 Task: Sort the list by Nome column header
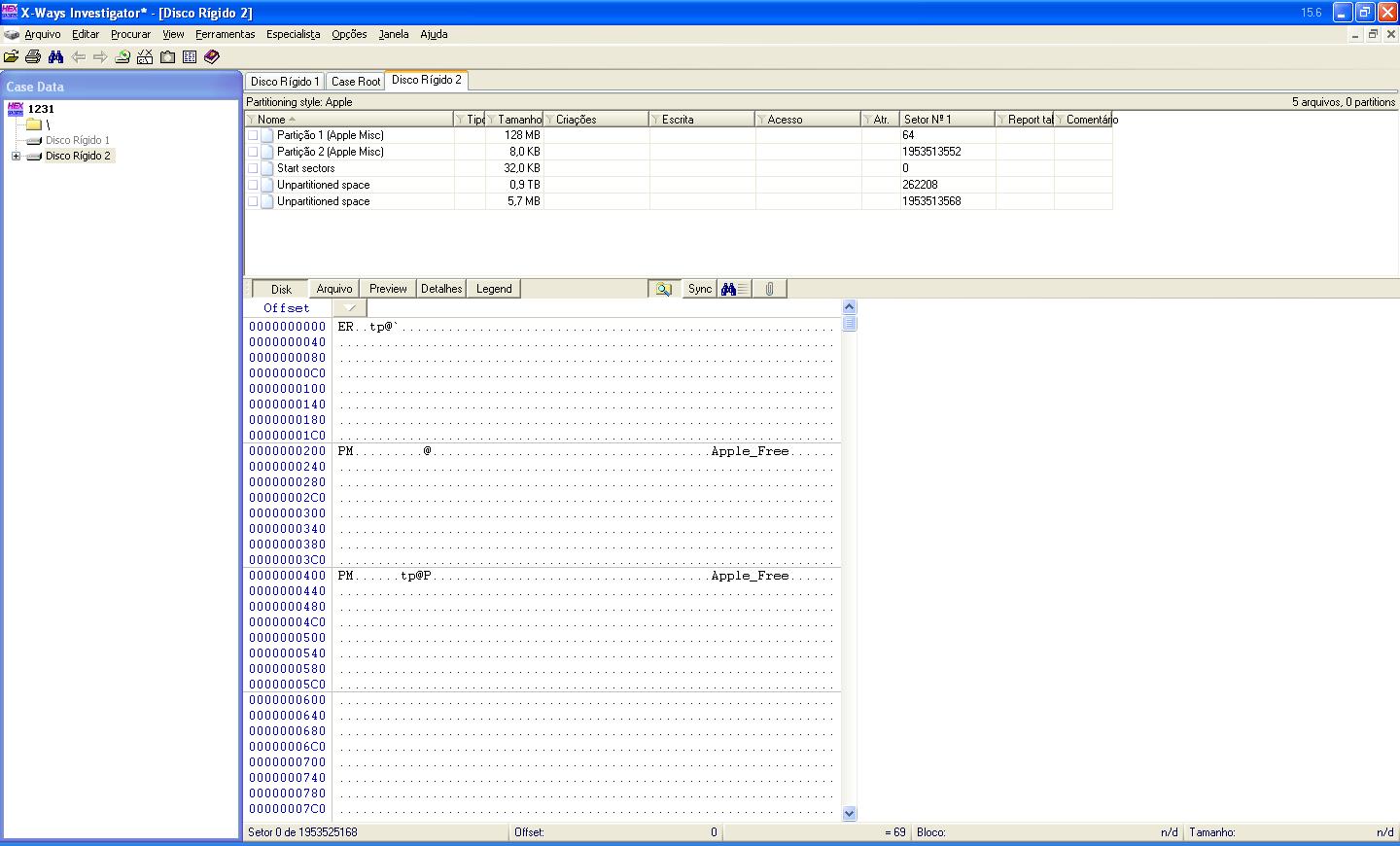(349, 120)
